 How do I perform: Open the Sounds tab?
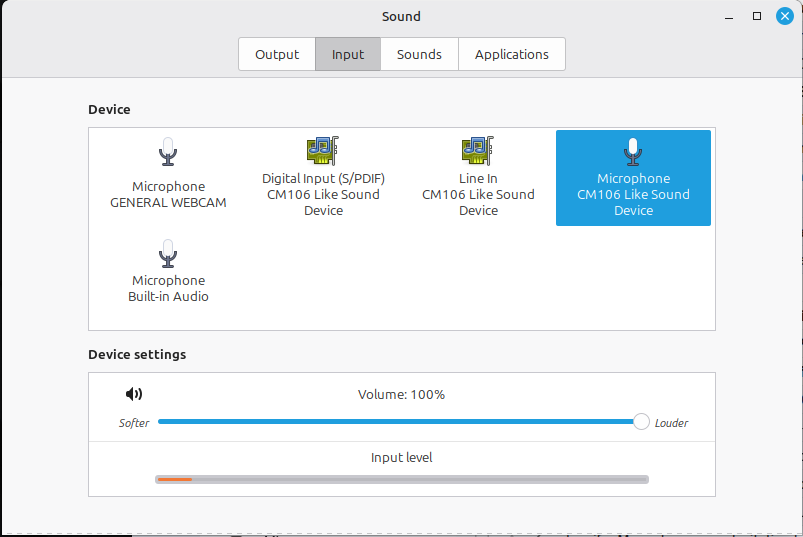click(x=419, y=54)
